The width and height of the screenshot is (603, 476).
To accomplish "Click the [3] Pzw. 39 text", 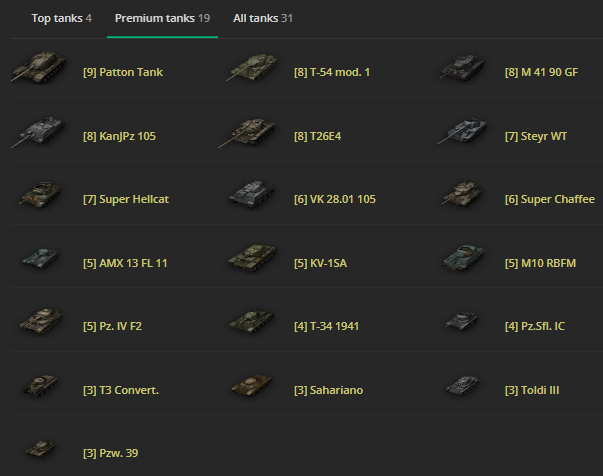I will point(111,453).
